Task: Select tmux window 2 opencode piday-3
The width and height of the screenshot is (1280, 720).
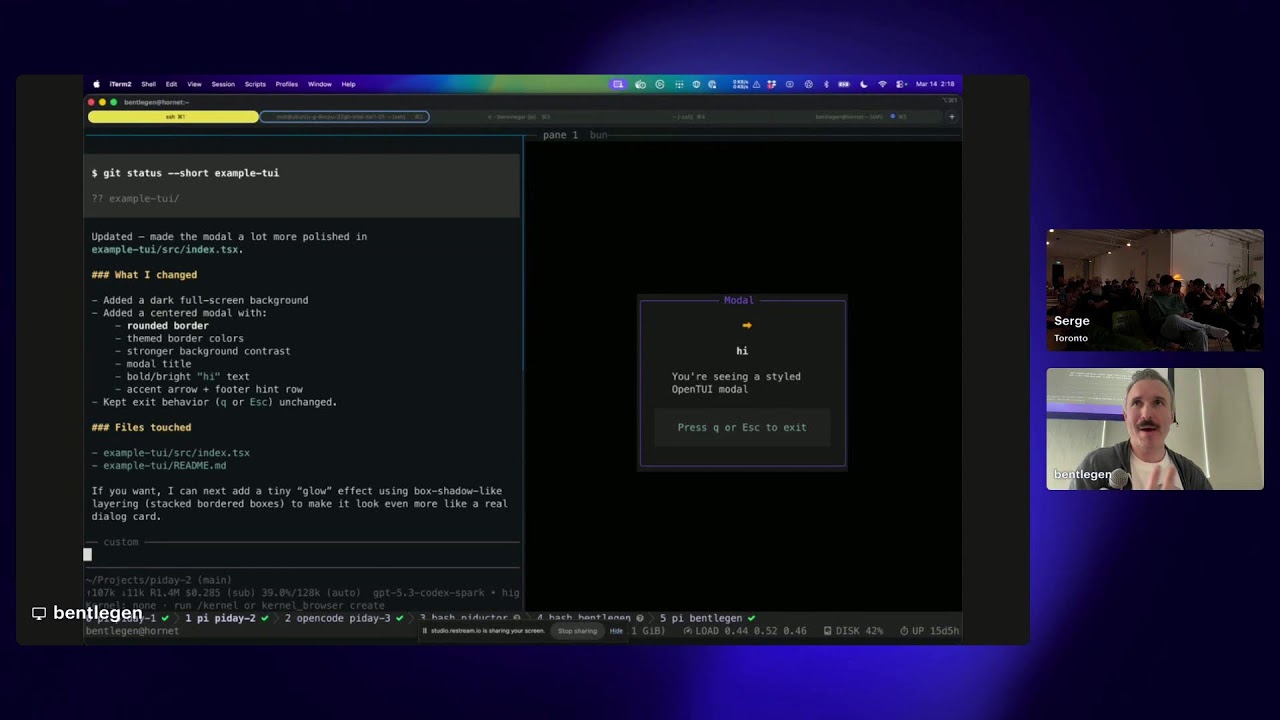Action: [343, 618]
